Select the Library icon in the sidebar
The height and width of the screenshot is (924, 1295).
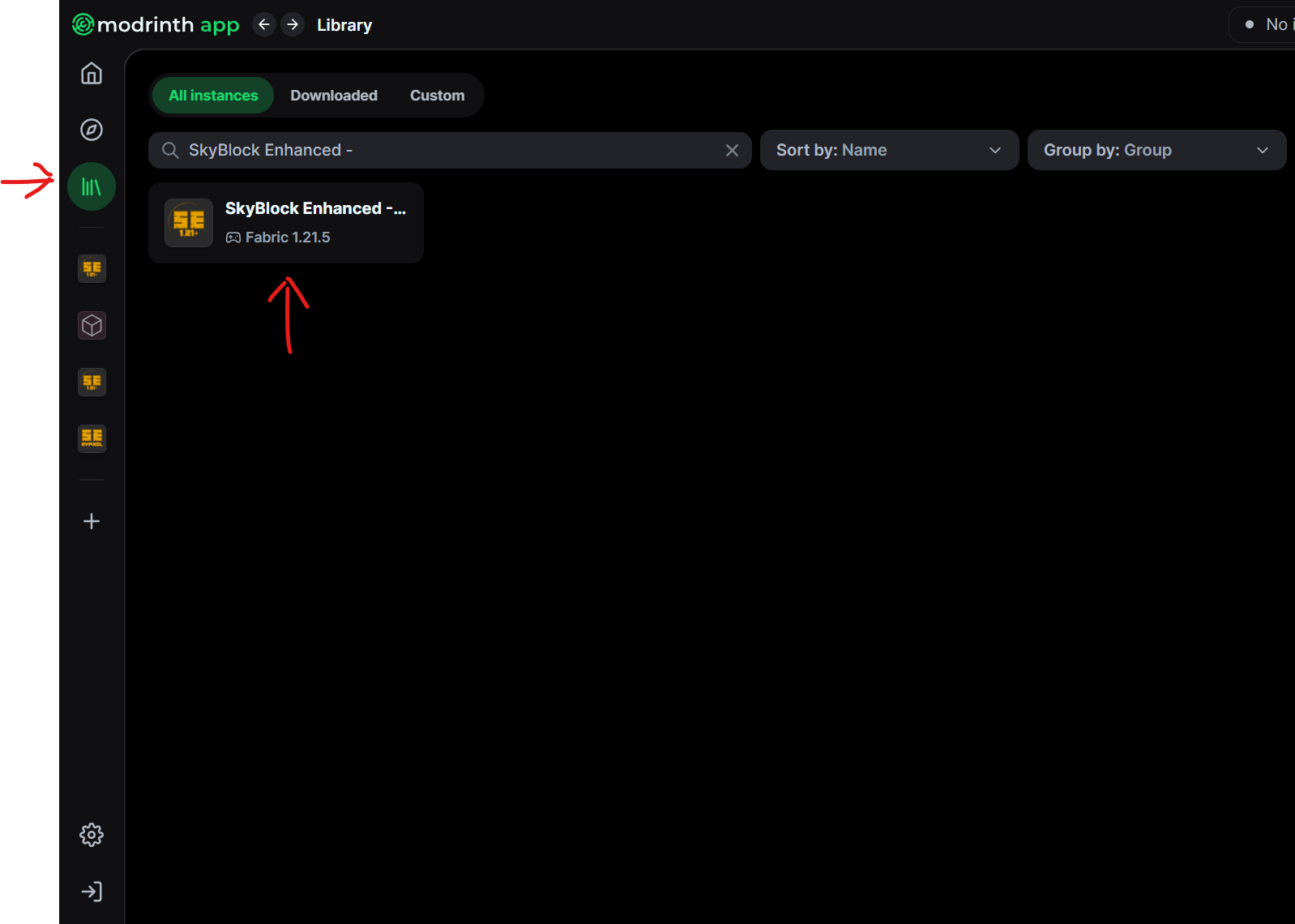coord(92,186)
